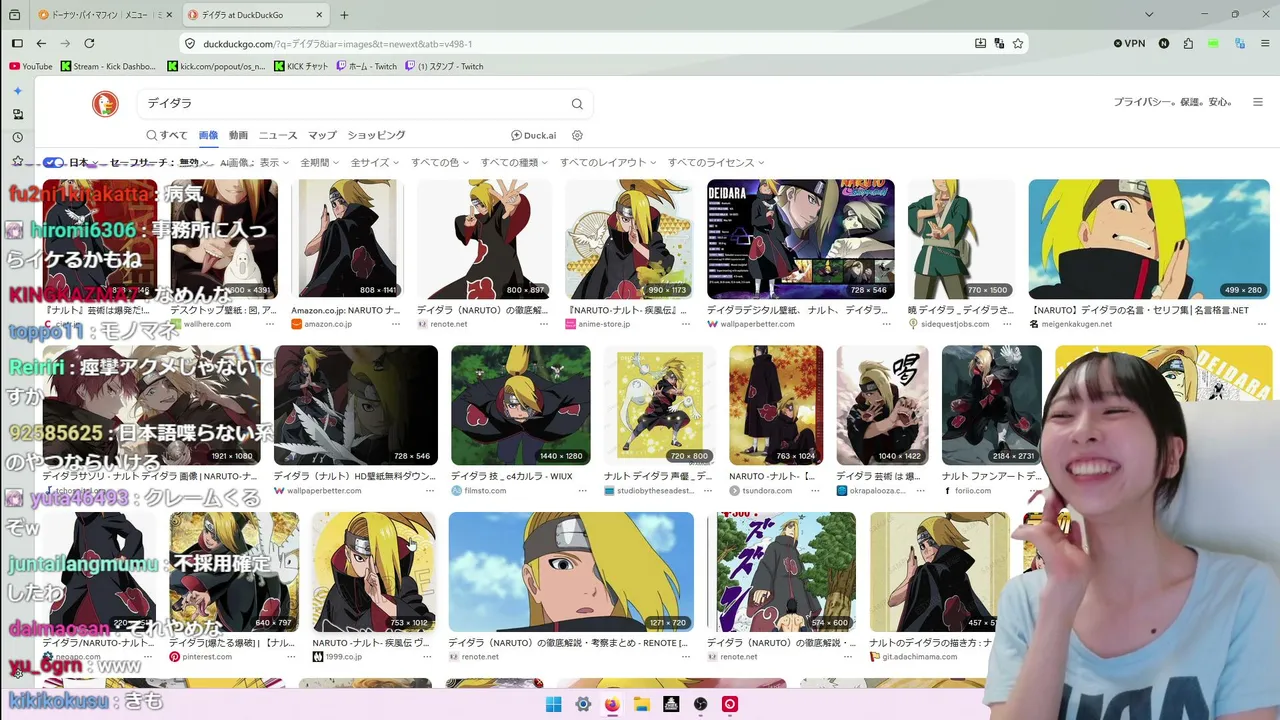1280x720 pixels.
Task: Open the (1) スタンプ - Twitch bookmark
Action: pos(444,67)
